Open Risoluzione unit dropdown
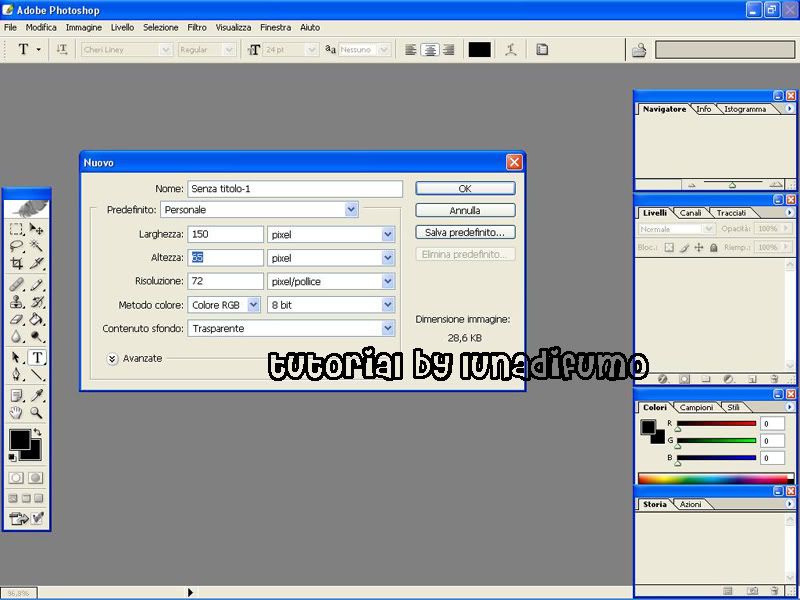800x600 pixels. pyautogui.click(x=388, y=281)
